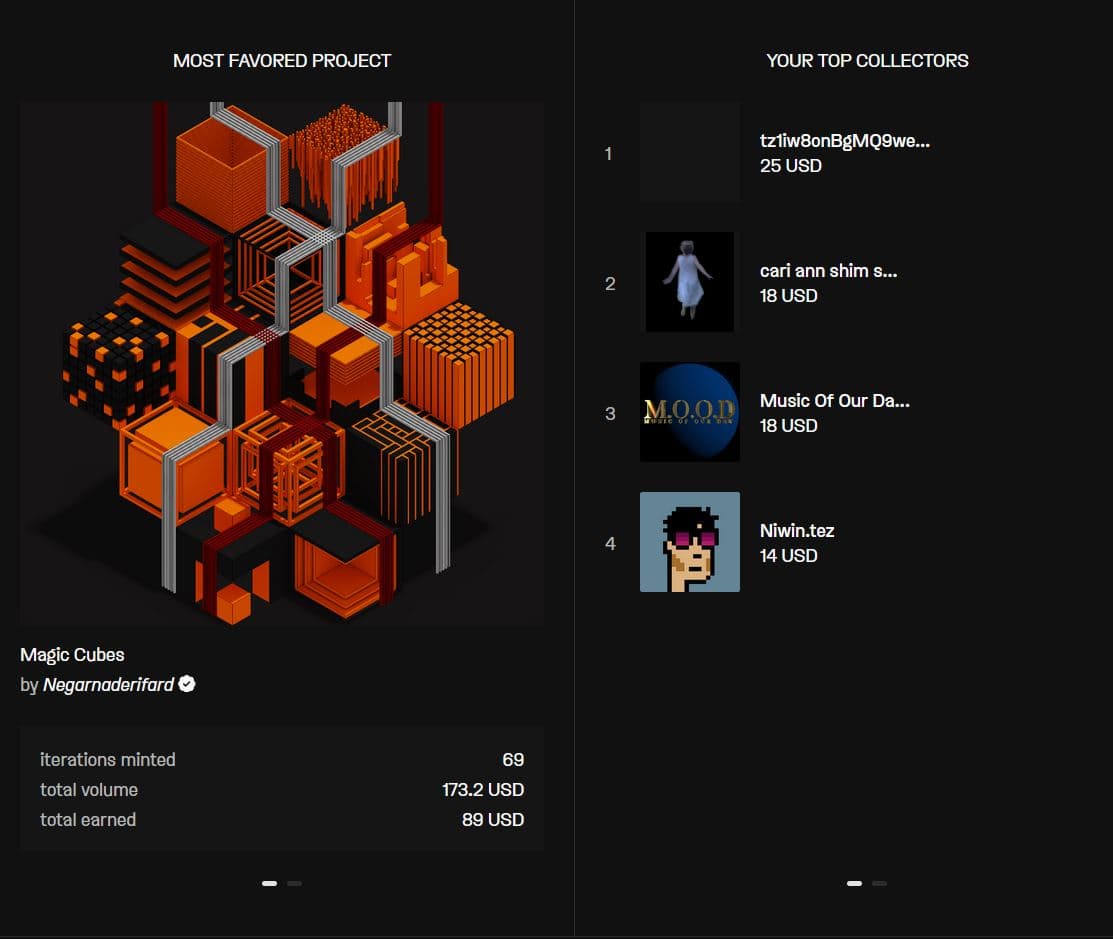Screen dimensions: 1113x939
Task: Select second pagination dot under Top Collectors
Action: pyautogui.click(x=879, y=884)
